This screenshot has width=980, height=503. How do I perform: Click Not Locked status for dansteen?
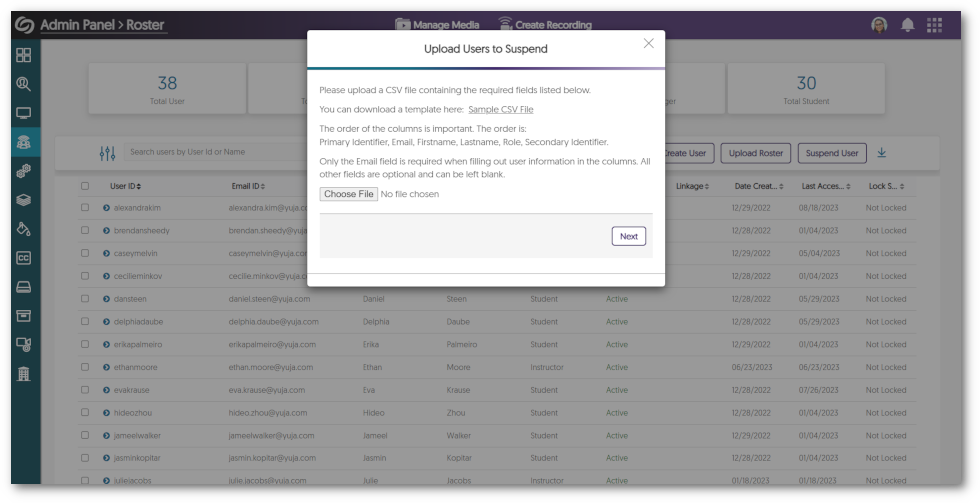tap(886, 299)
